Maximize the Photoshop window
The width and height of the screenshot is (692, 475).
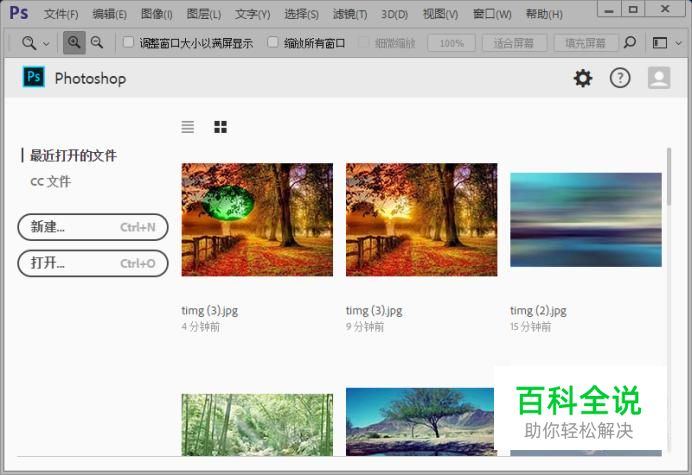(633, 9)
